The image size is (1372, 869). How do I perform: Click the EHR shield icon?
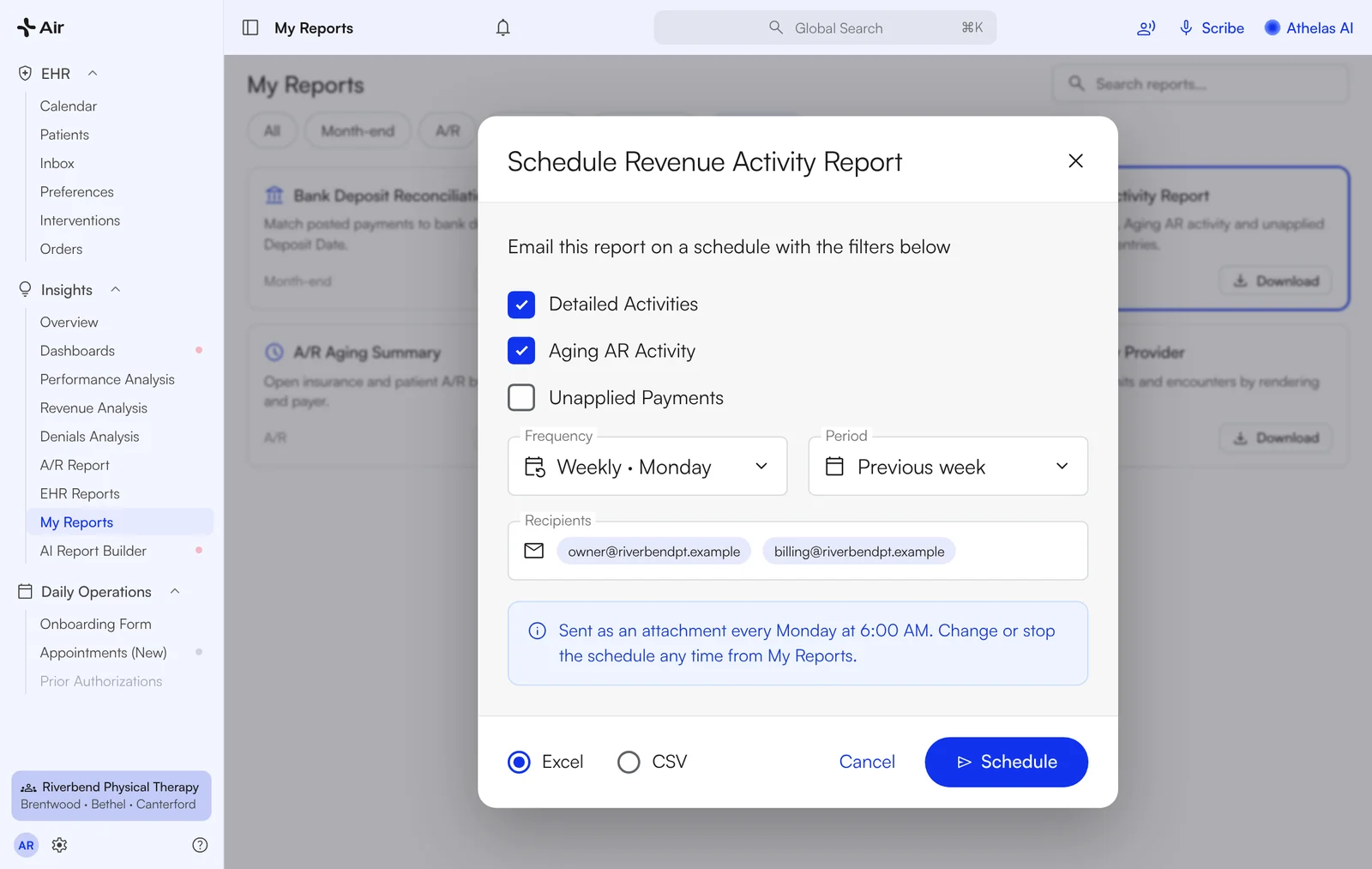(25, 74)
